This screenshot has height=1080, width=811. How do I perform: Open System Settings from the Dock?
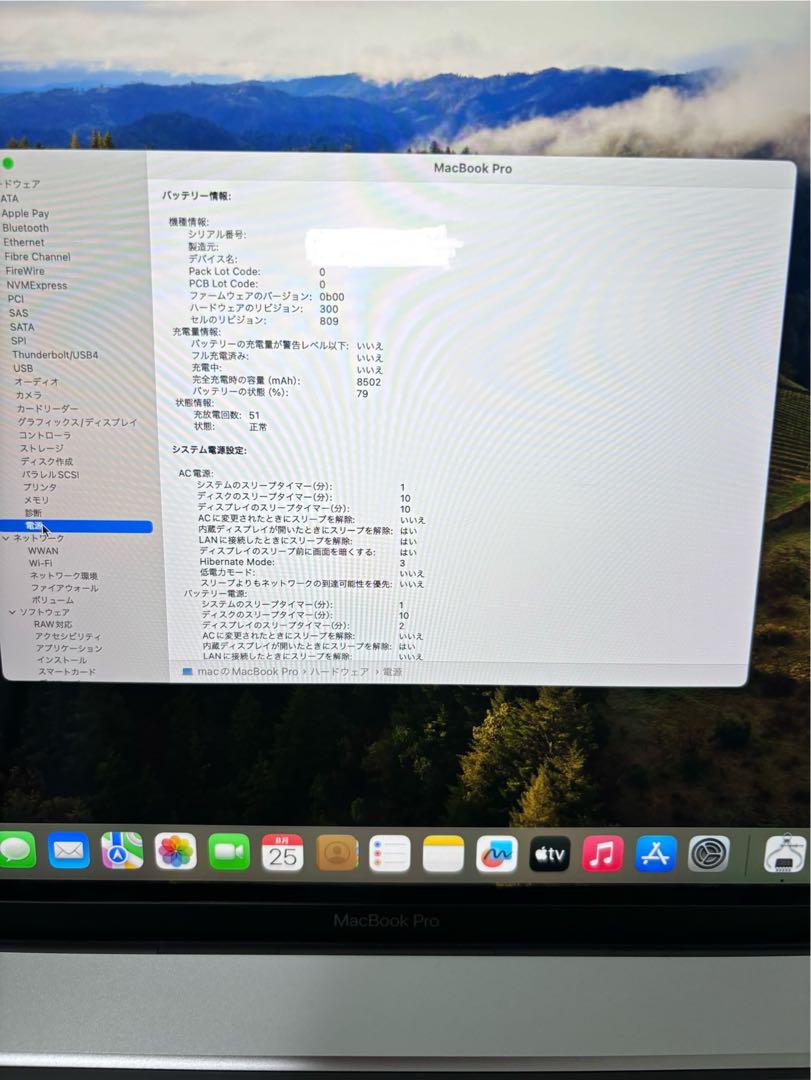(708, 855)
